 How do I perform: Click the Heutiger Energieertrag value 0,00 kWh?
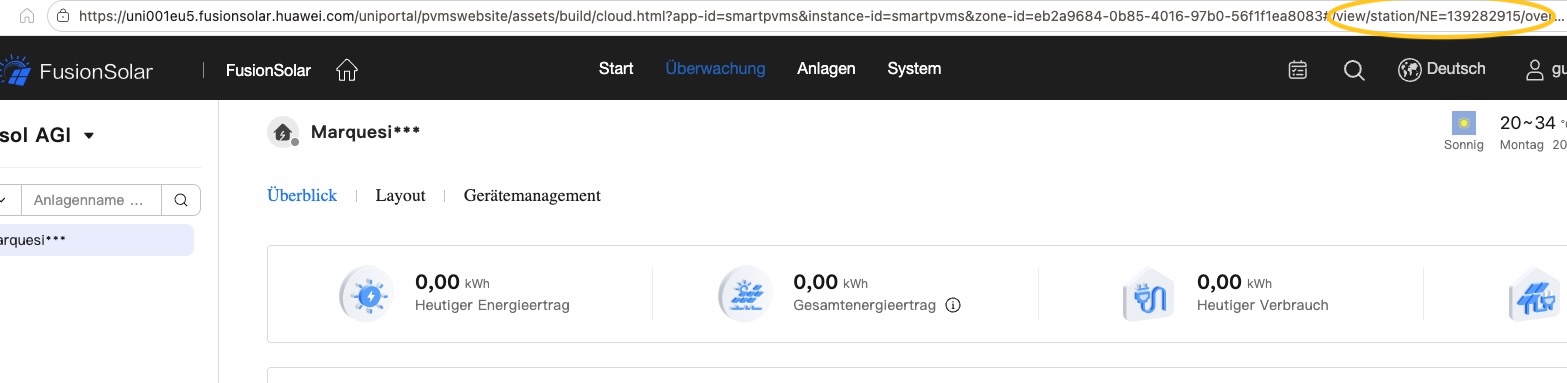(452, 283)
